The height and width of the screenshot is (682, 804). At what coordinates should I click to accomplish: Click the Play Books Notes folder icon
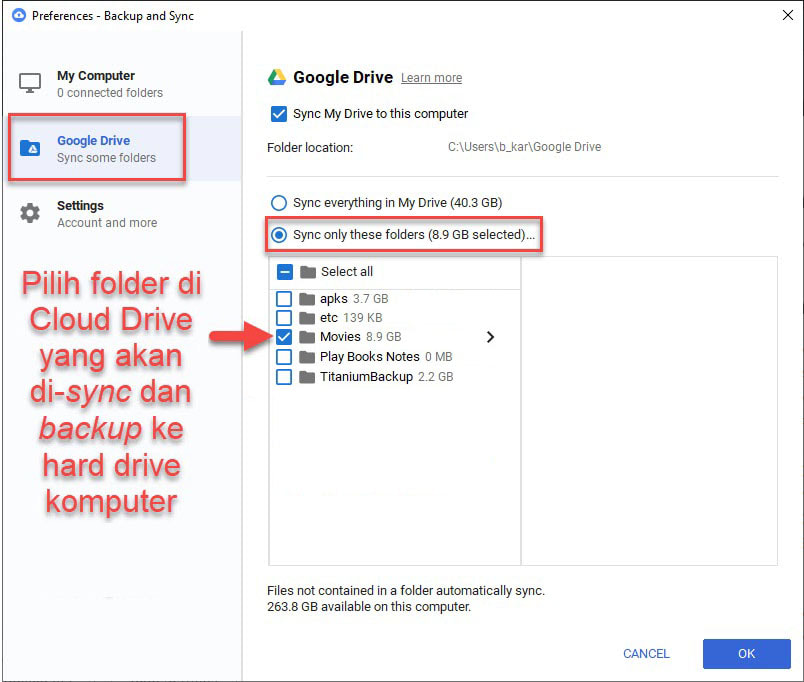(307, 357)
